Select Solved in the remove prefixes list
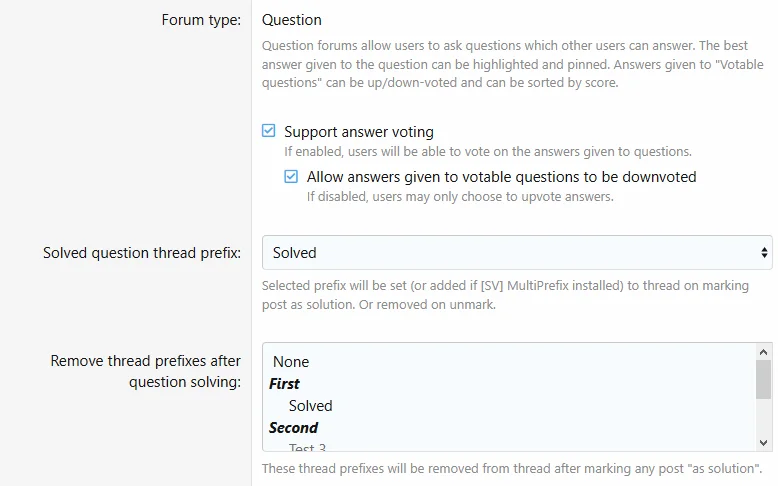Screen dimensions: 778x486 click(x=310, y=406)
